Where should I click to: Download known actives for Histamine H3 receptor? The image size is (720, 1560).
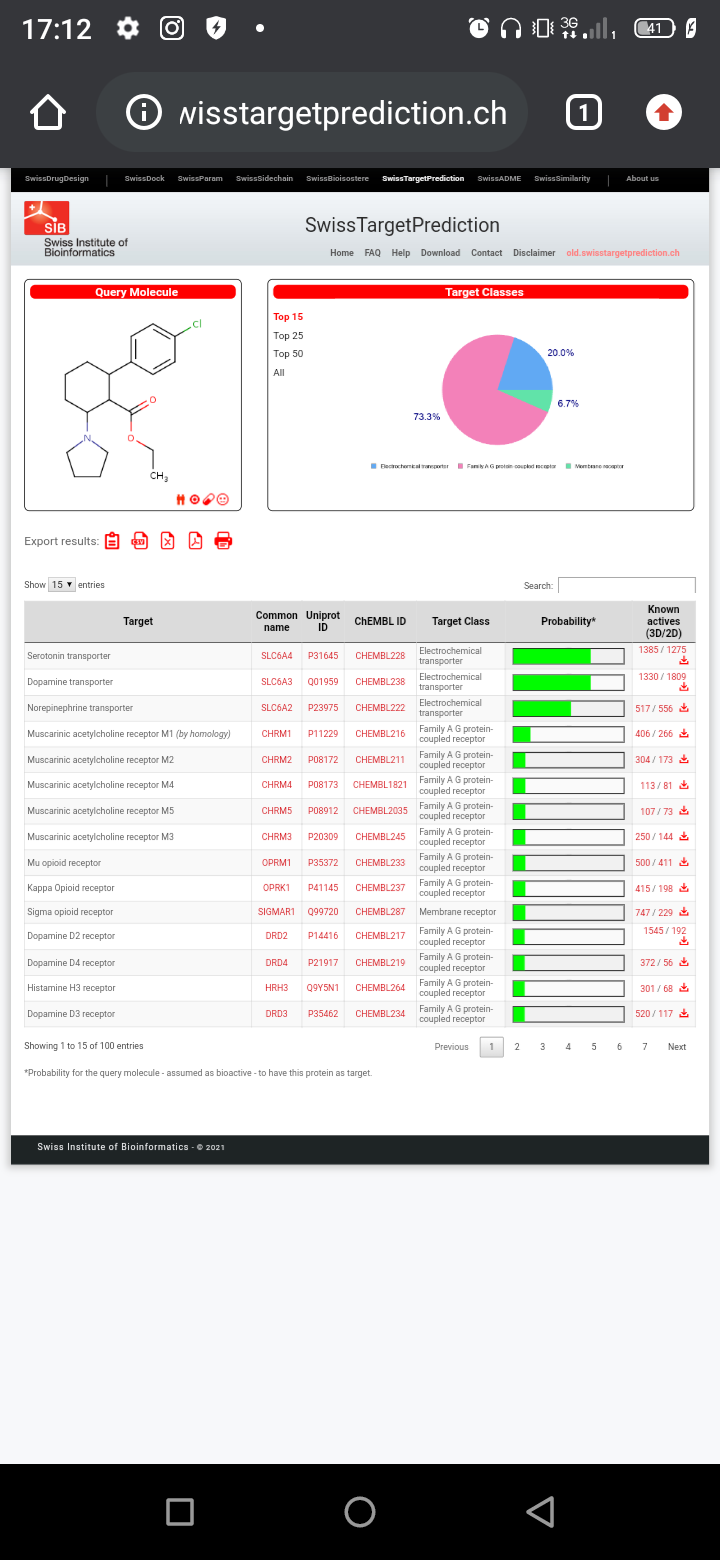tap(684, 988)
